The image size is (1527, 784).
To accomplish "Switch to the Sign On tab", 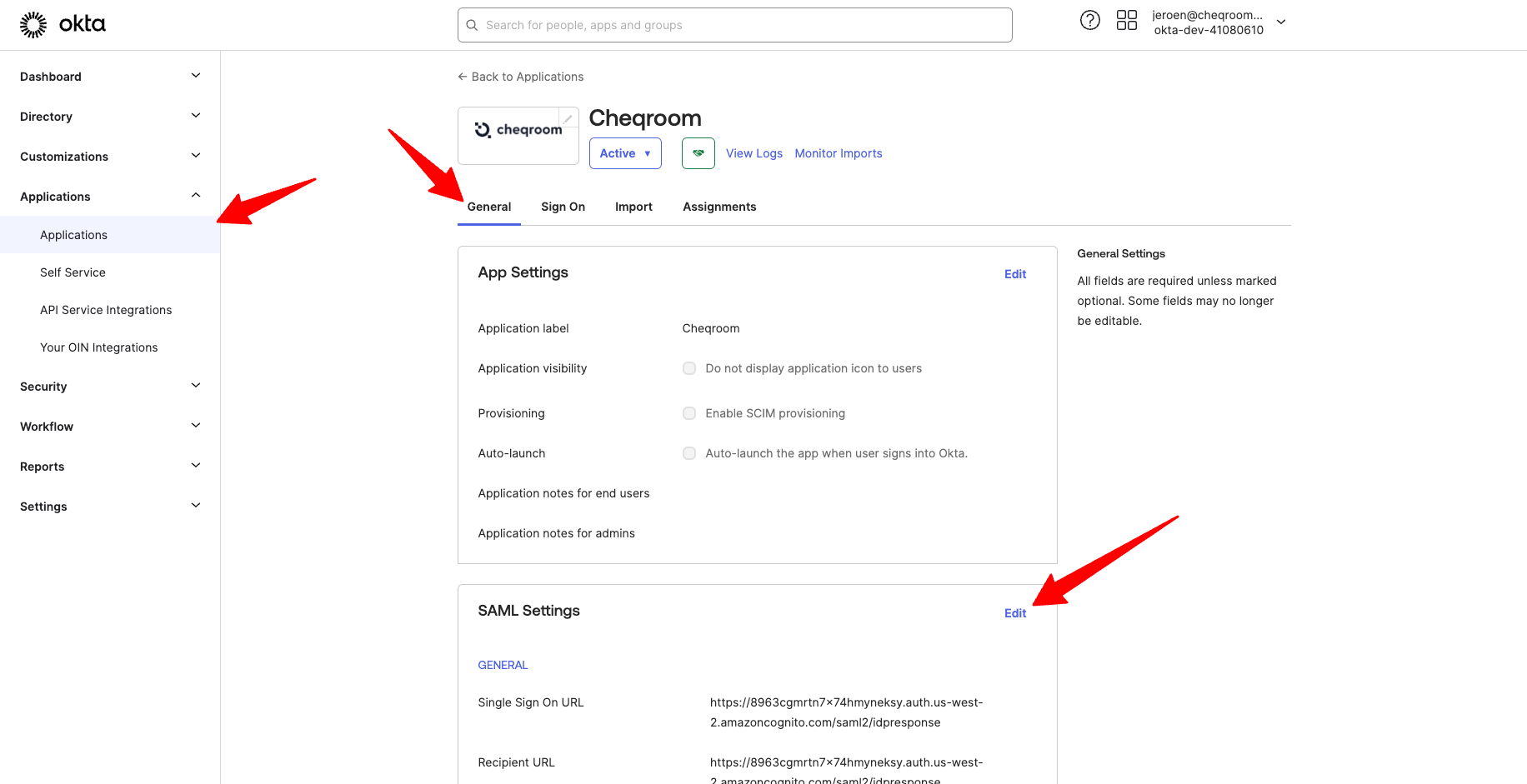I will 563,207.
